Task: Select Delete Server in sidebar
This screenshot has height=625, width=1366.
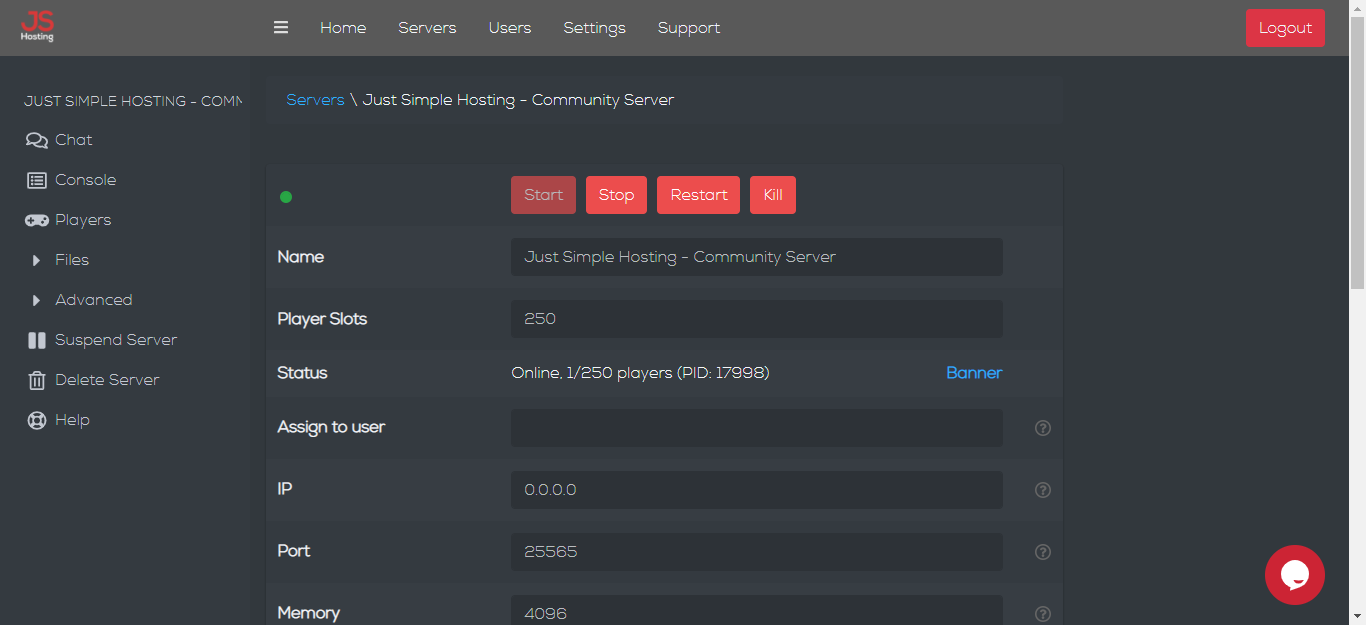Action: tap(107, 380)
